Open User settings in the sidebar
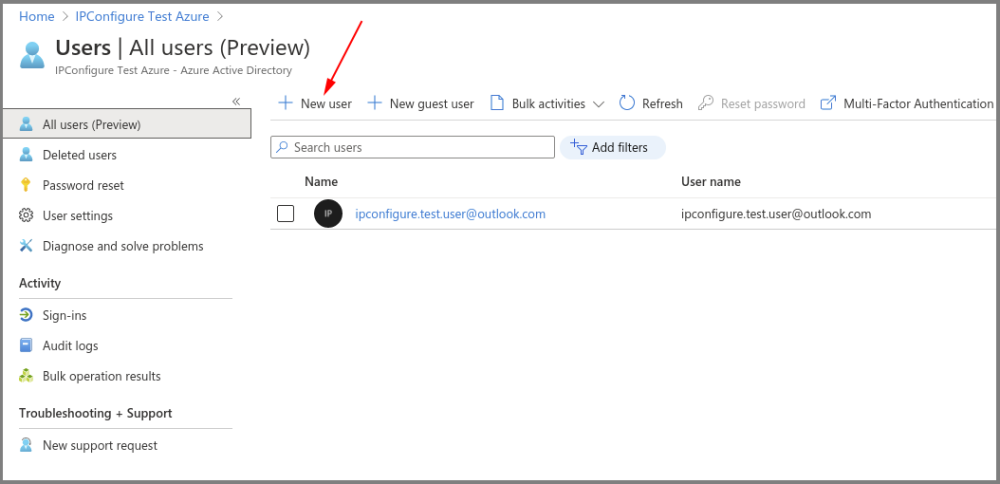The image size is (1000, 484). coord(78,216)
